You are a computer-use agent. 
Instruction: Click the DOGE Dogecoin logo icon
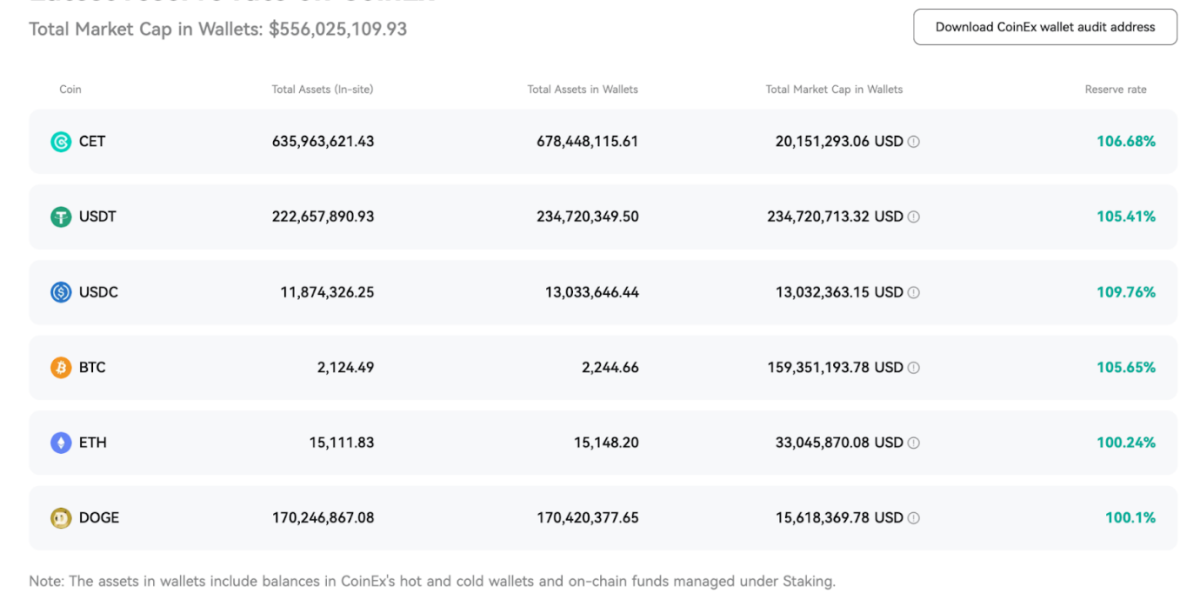coord(61,518)
